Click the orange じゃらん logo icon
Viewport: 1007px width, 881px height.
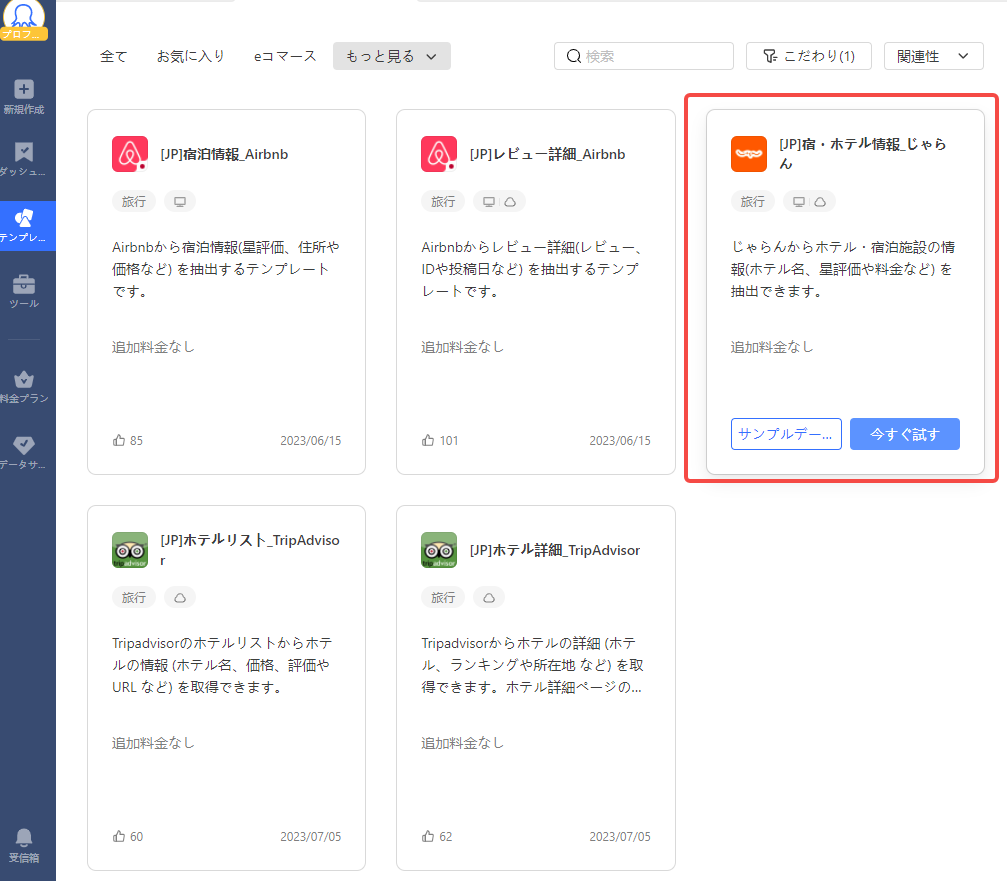pos(749,154)
